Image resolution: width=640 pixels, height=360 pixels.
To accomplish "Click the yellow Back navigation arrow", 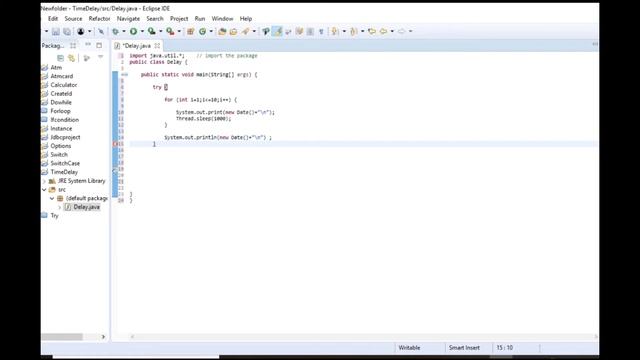I will pyautogui.click(x=383, y=31).
